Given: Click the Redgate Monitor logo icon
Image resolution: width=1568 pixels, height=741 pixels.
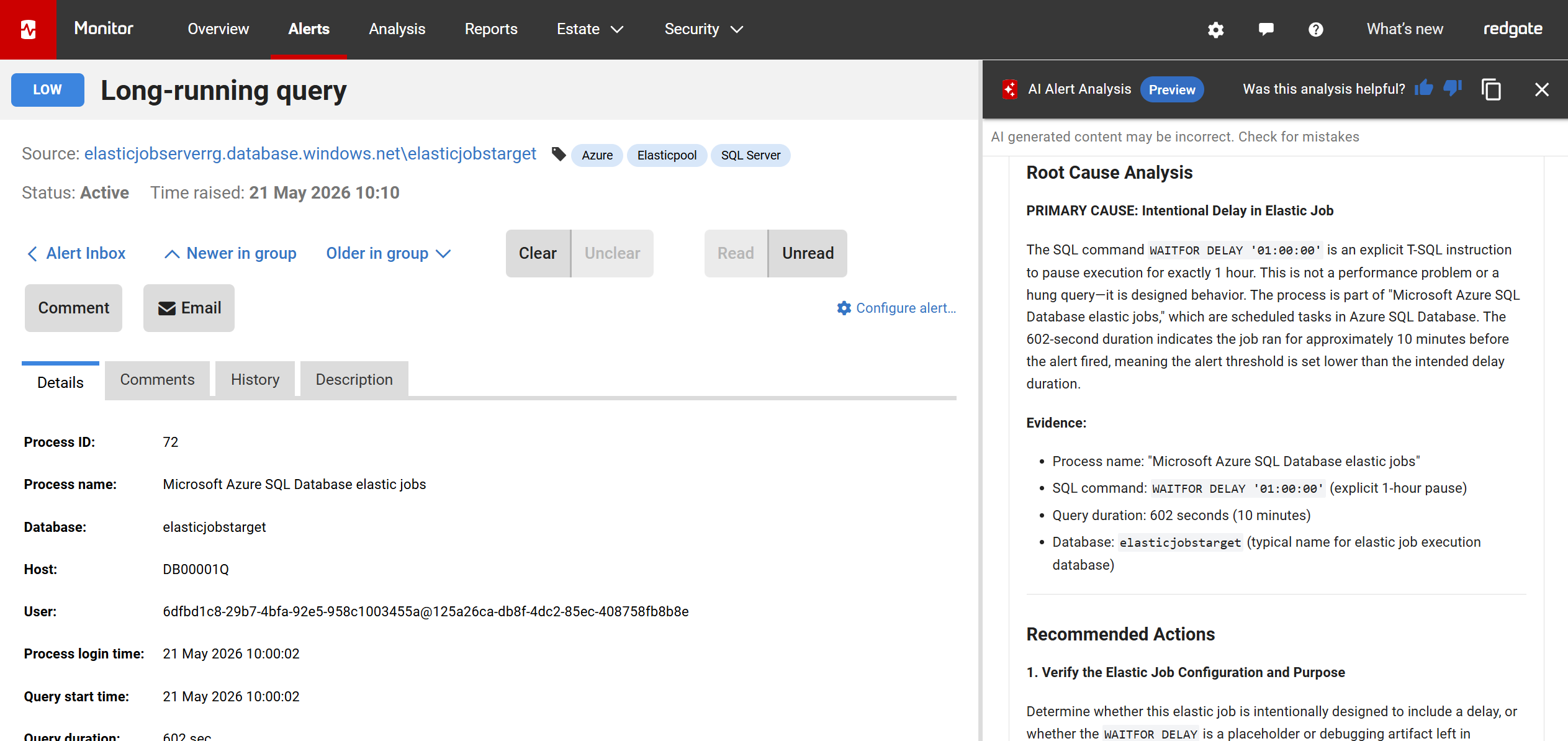Looking at the screenshot, I should click(x=28, y=29).
